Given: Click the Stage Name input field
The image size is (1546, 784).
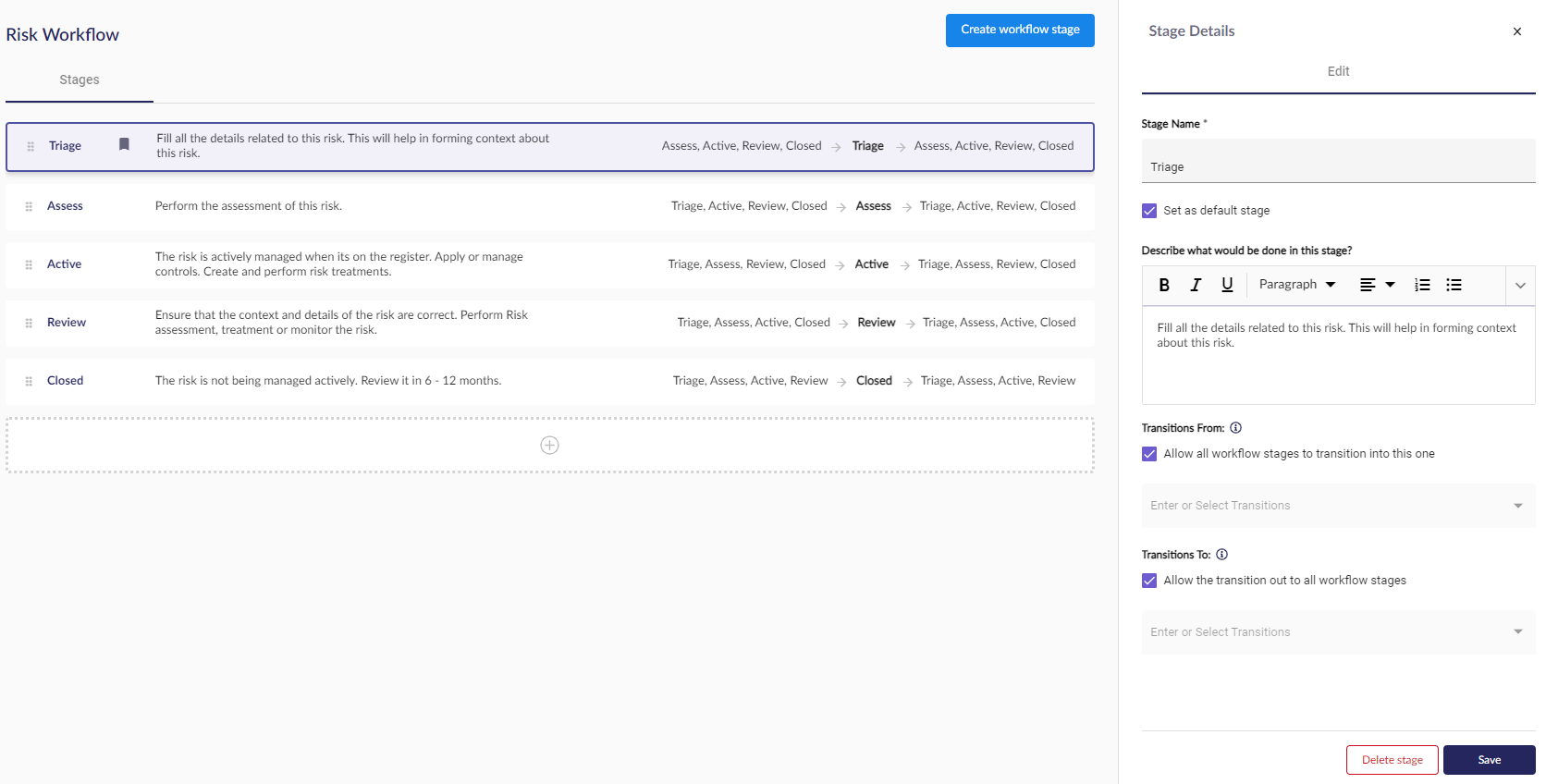Looking at the screenshot, I should pyautogui.click(x=1337, y=167).
